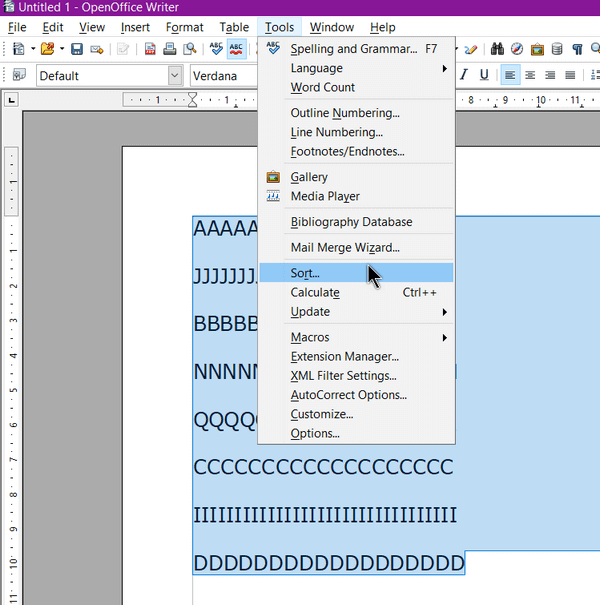Screen dimensions: 600x605
Task: Click the Document as E-mail icon
Action: [x=96, y=49]
